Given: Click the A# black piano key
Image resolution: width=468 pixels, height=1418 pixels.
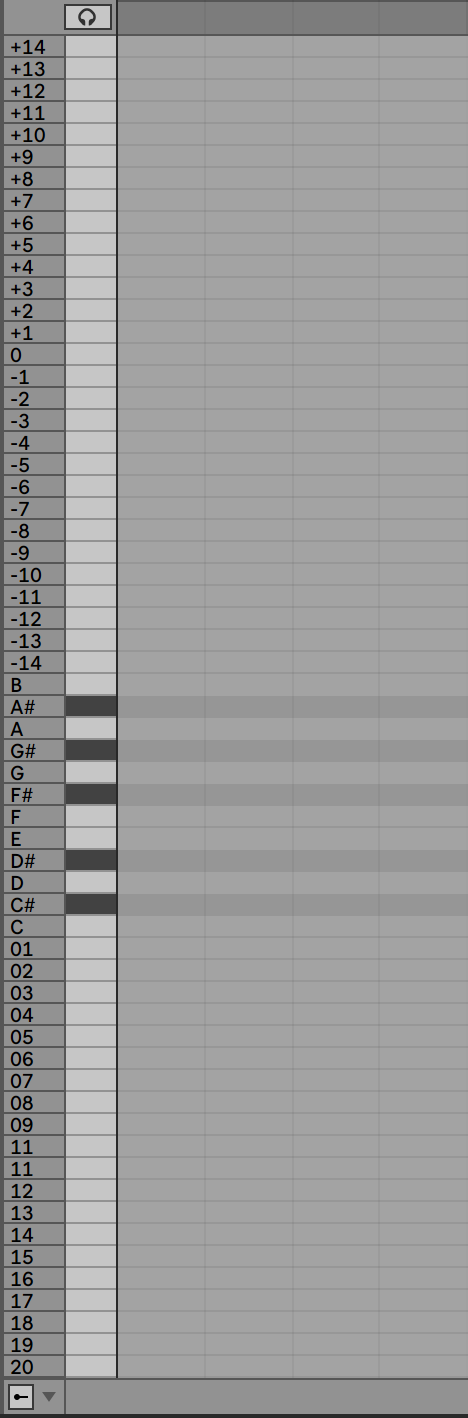Looking at the screenshot, I should point(91,706).
